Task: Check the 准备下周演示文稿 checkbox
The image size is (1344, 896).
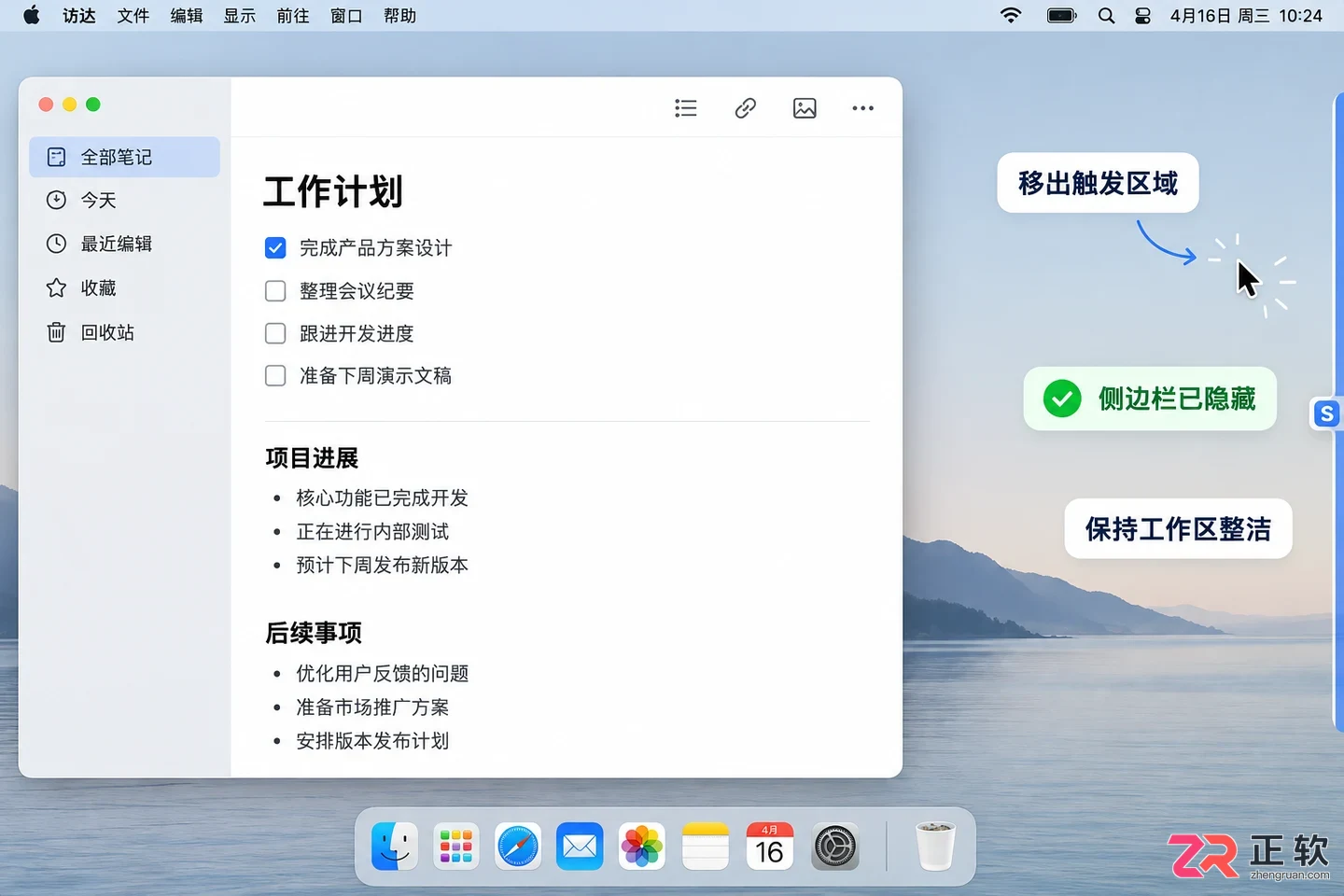Action: pos(275,375)
